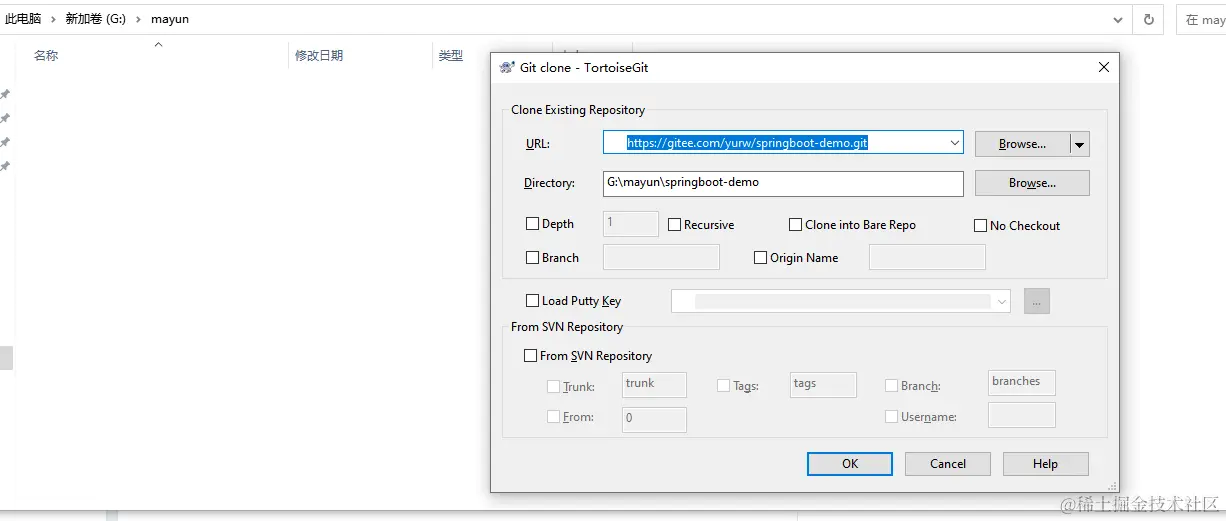Click the branches text field
This screenshot has height=521, width=1226.
click(x=1021, y=382)
